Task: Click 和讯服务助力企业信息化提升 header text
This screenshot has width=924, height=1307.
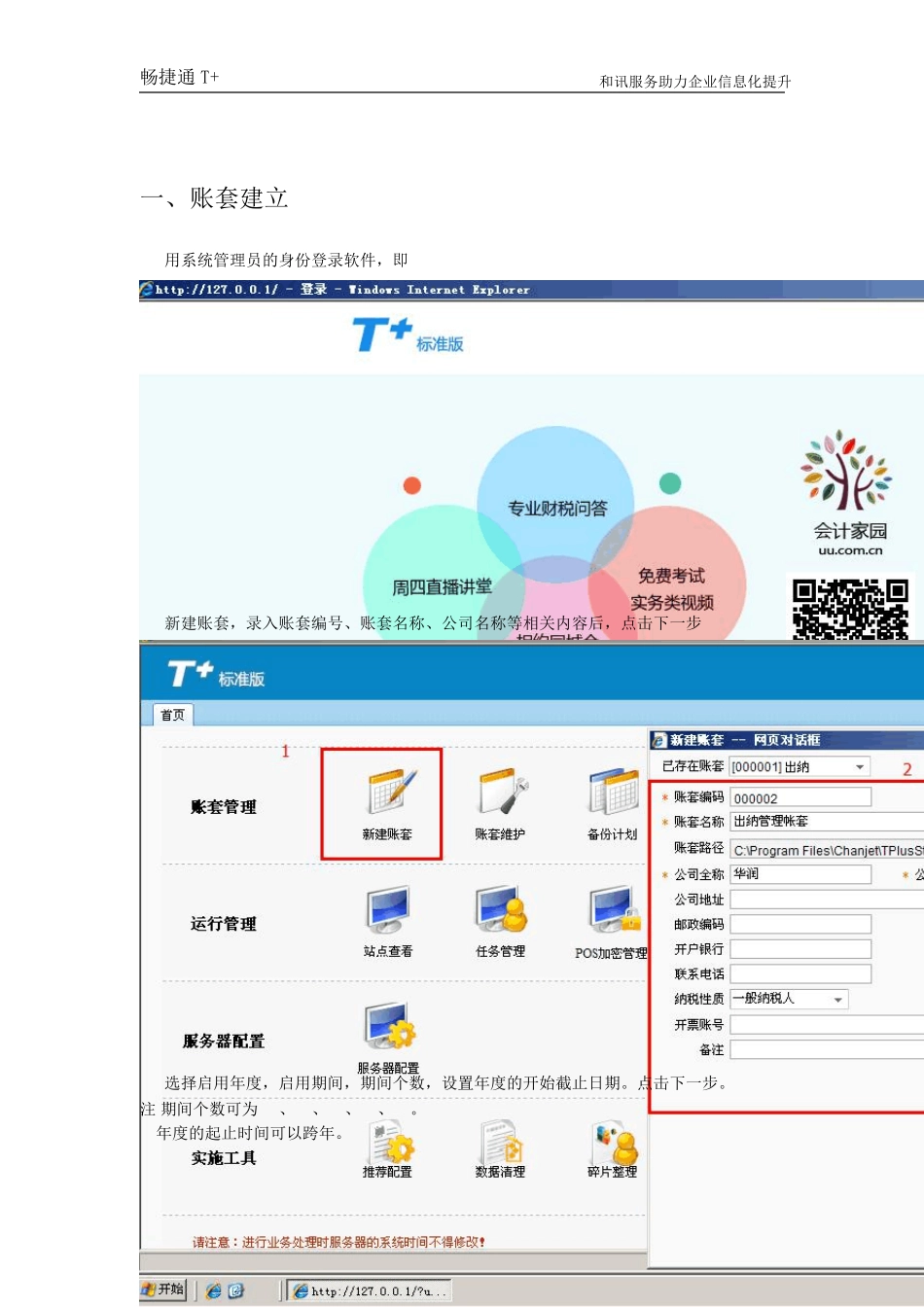Action: pos(695,82)
